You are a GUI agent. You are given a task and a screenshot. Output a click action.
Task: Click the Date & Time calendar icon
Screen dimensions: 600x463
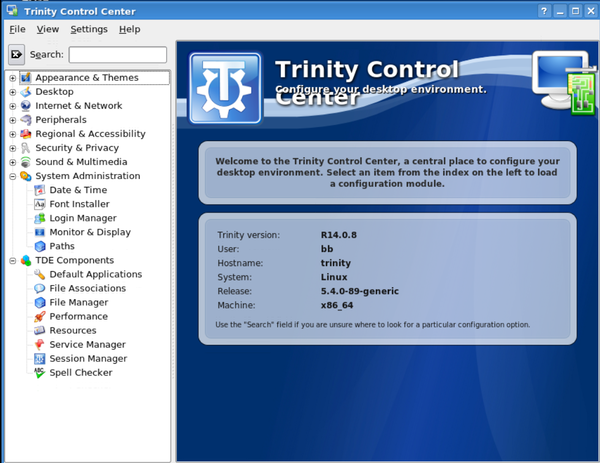coord(40,190)
